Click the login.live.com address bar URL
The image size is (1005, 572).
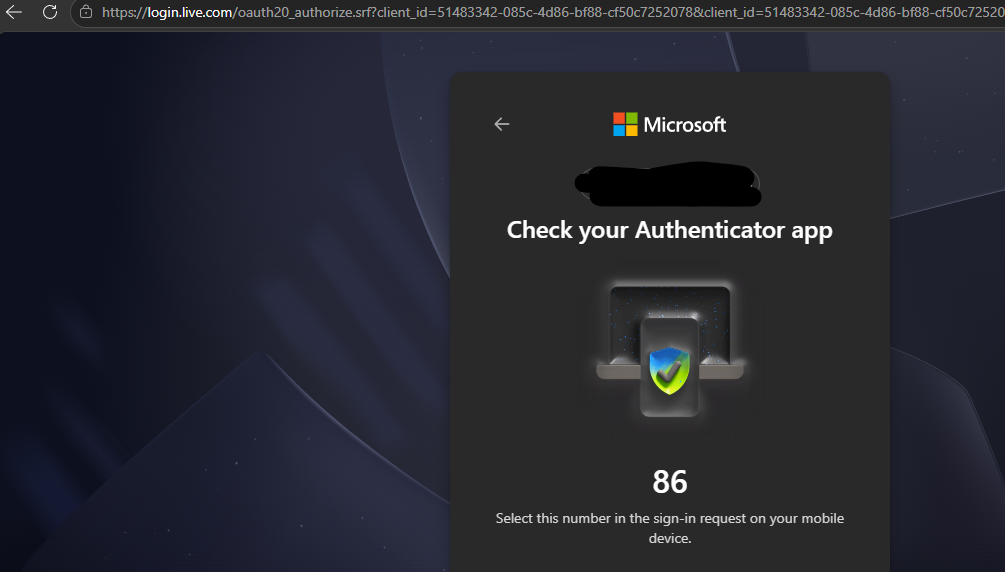[553, 12]
